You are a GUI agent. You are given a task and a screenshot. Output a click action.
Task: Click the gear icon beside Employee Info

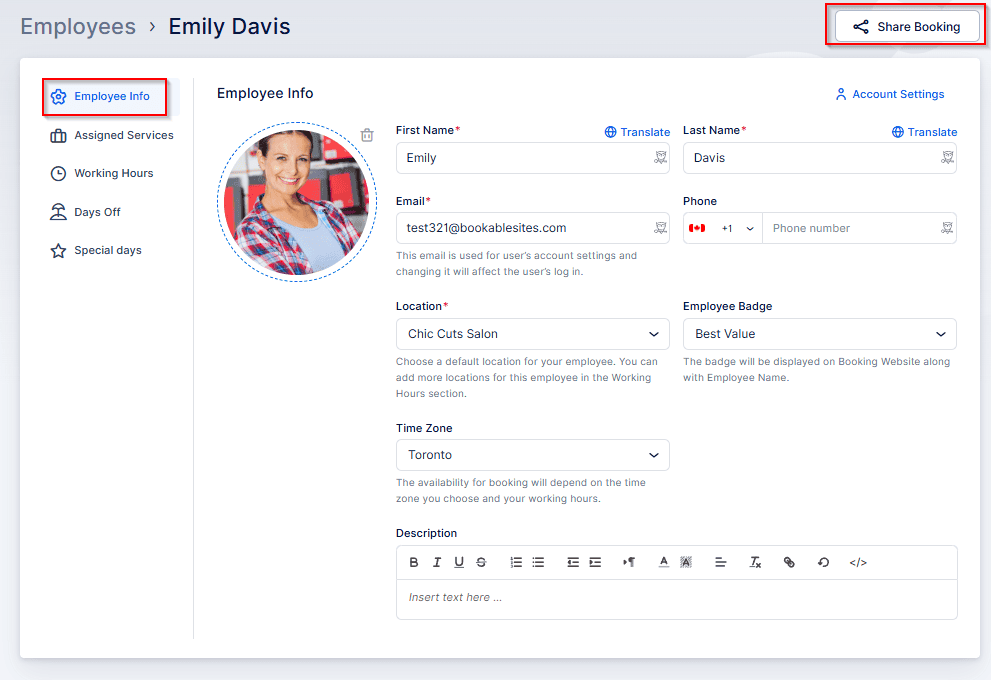[x=58, y=97]
